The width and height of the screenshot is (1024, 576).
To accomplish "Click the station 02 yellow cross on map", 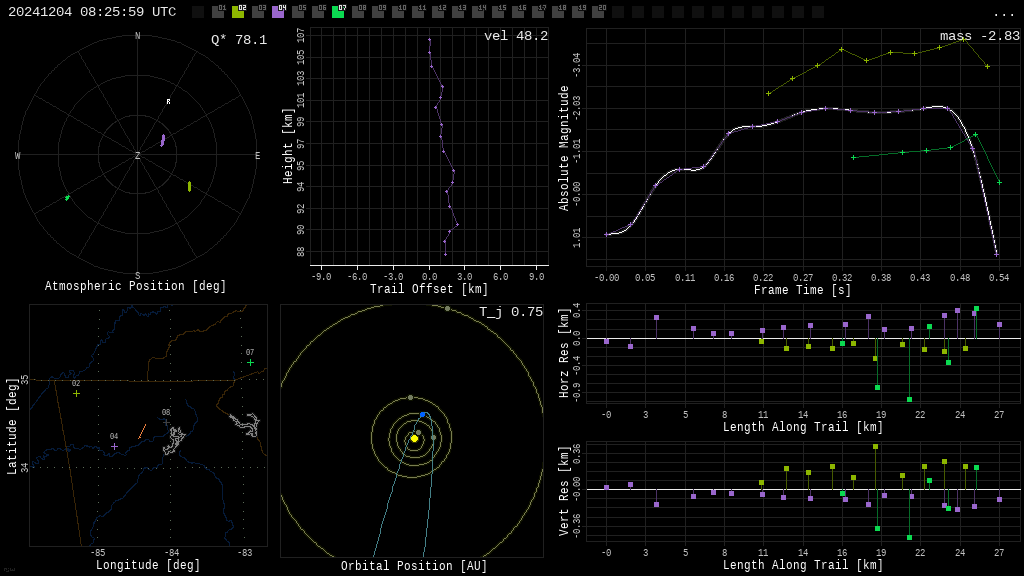I will click(76, 394).
